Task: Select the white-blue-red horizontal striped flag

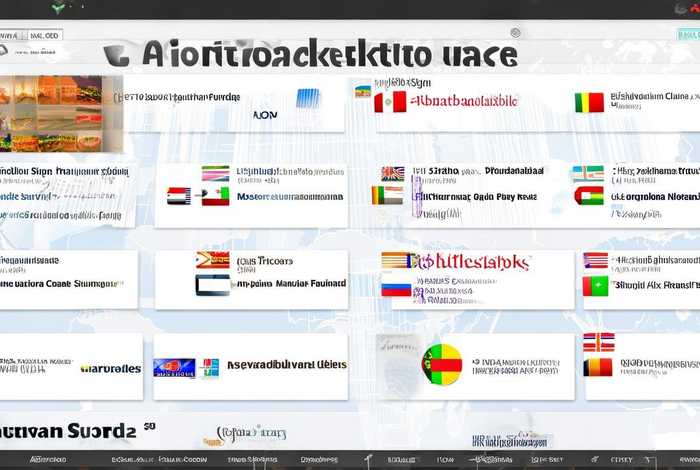Action: coord(396,287)
